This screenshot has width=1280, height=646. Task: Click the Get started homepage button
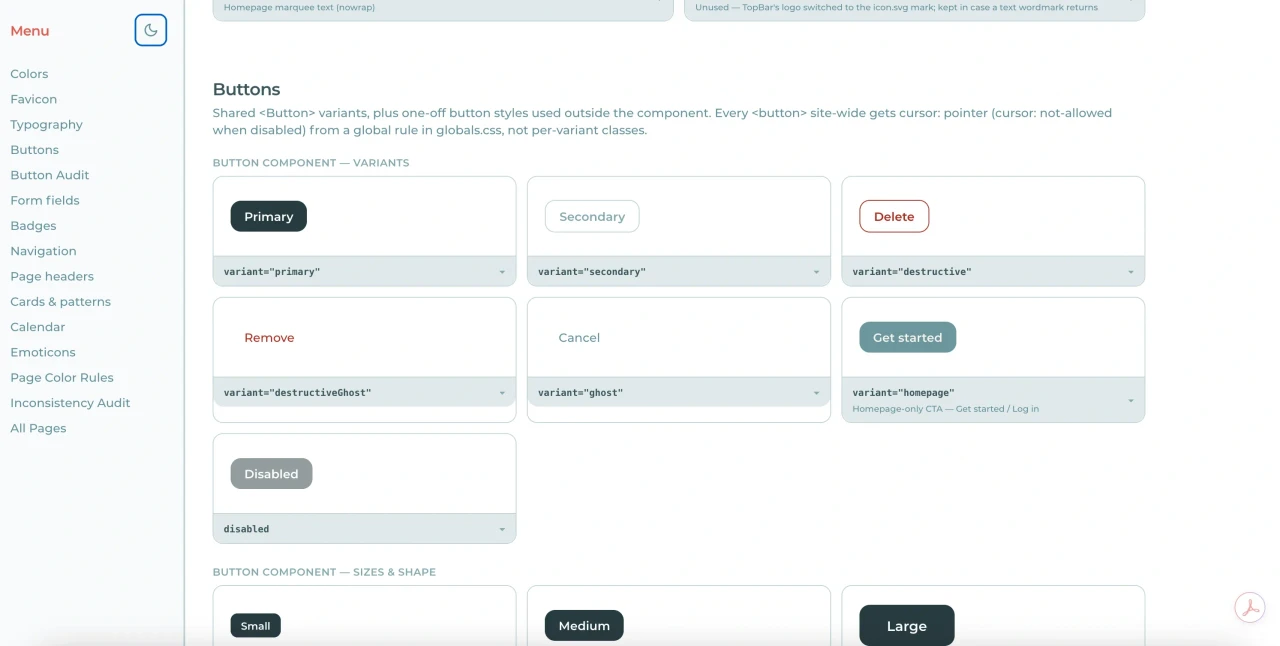(908, 338)
